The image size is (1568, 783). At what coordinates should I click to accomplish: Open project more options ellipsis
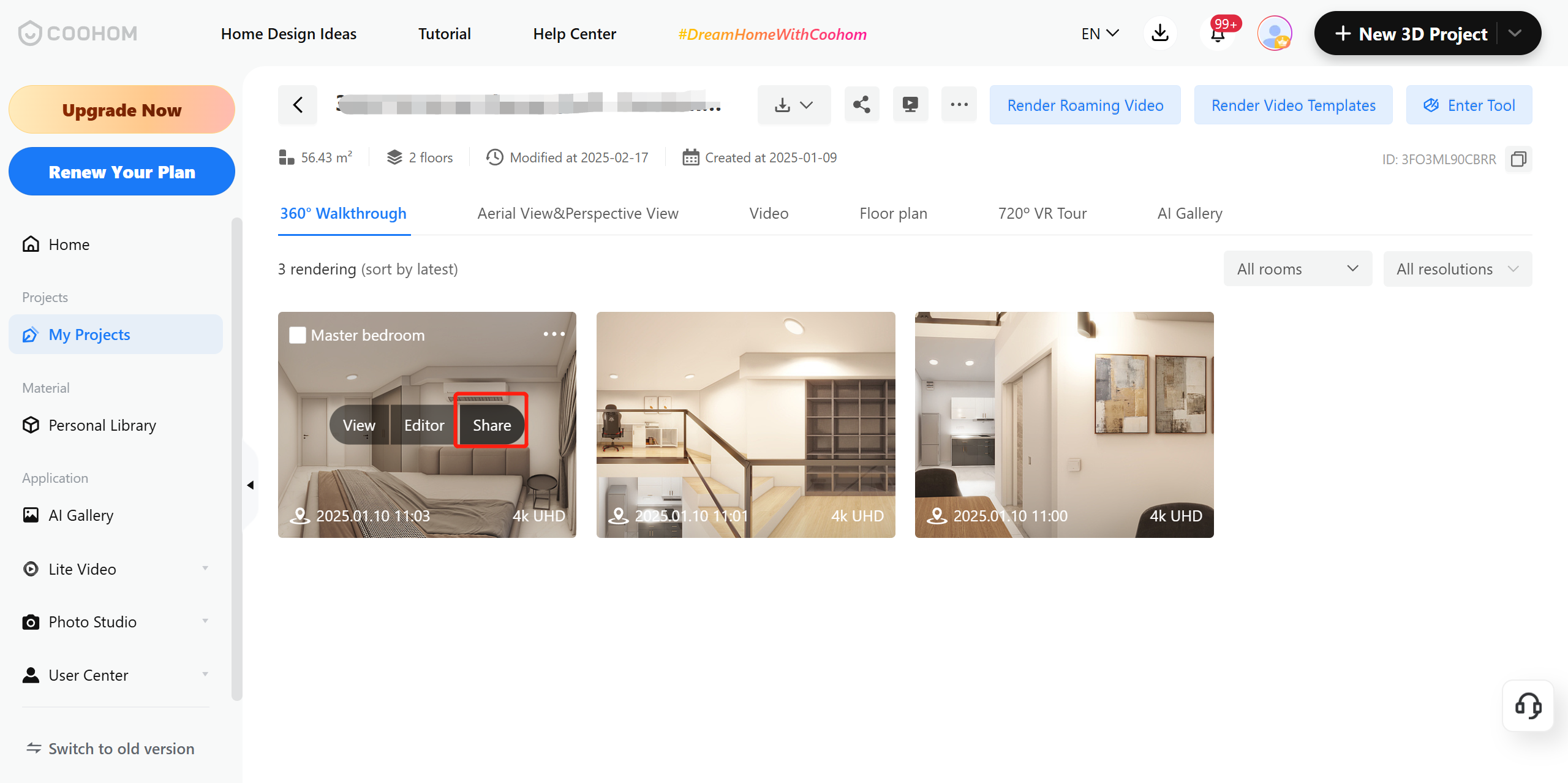959,105
